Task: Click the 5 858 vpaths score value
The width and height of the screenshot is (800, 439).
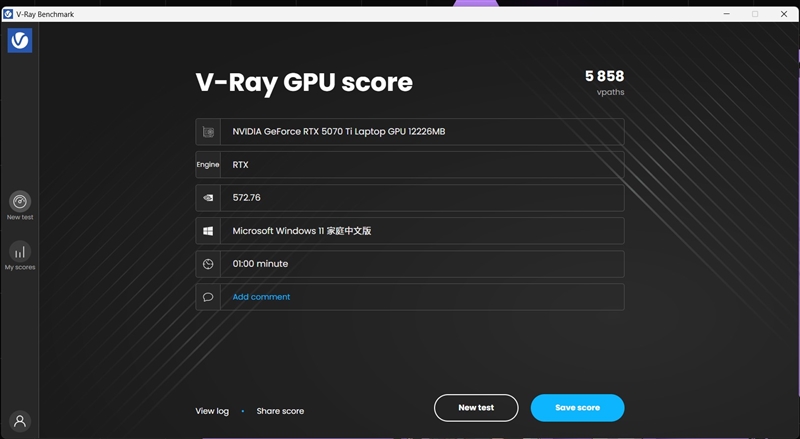Action: tap(605, 77)
